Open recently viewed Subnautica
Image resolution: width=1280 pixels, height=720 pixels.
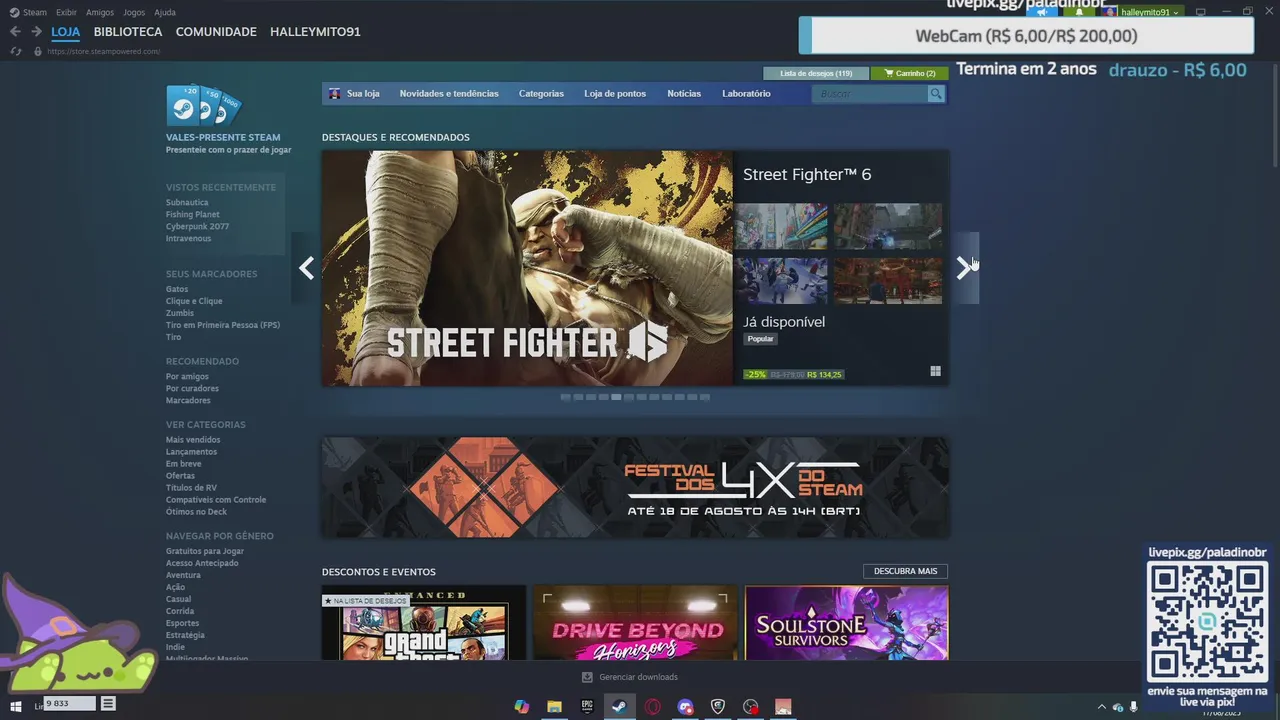click(187, 202)
